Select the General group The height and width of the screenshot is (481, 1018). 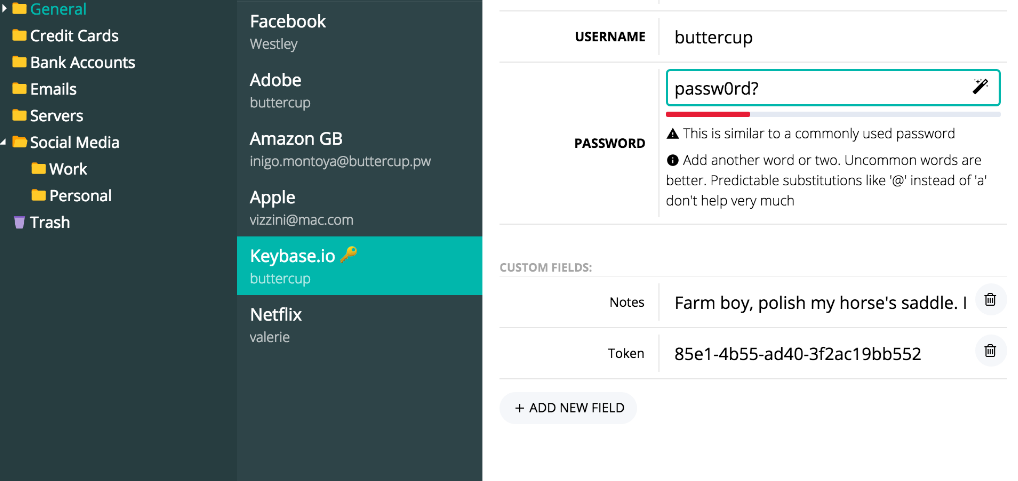[58, 9]
